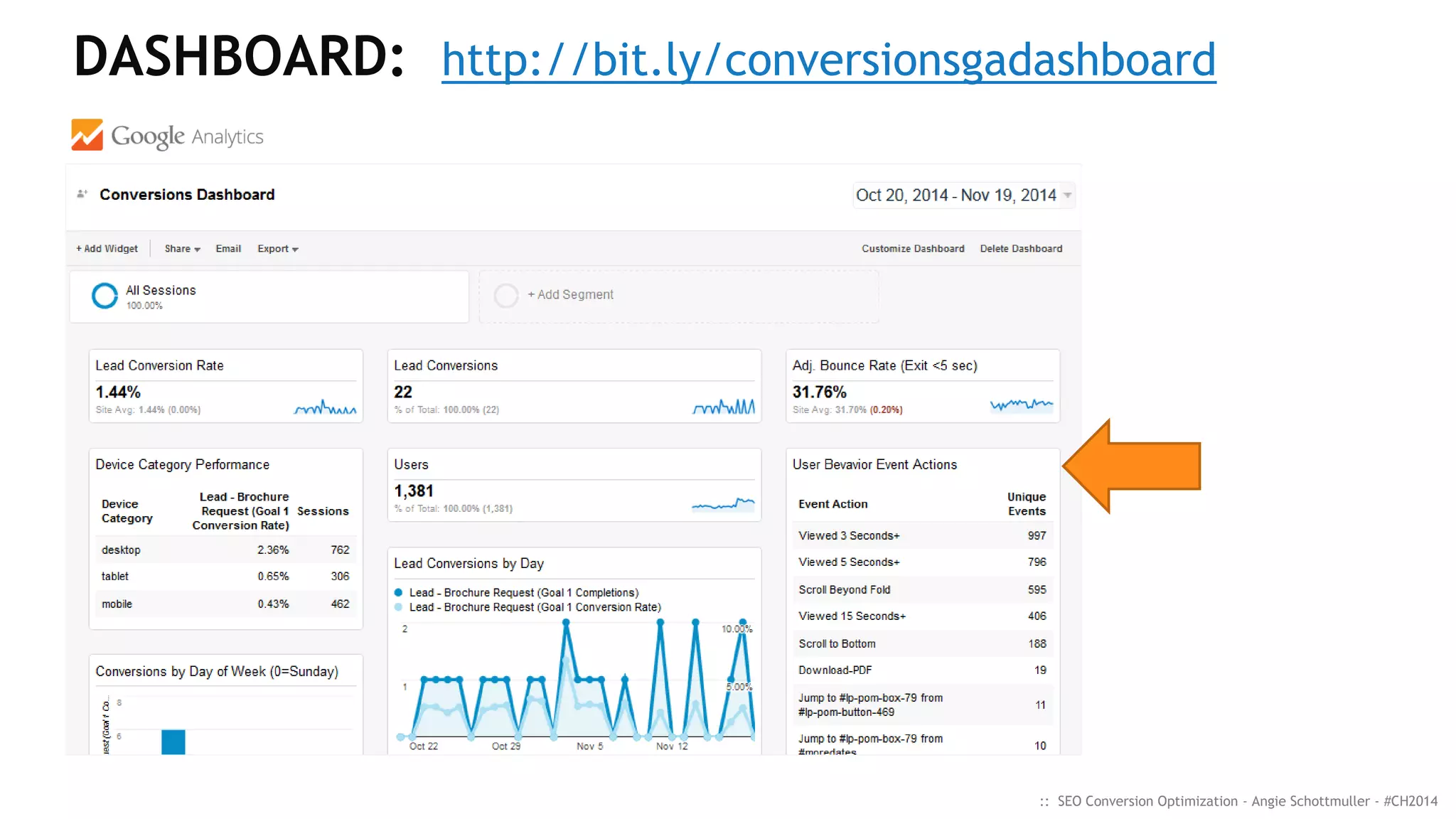Click the Google Analytics logo icon

pos(87,135)
